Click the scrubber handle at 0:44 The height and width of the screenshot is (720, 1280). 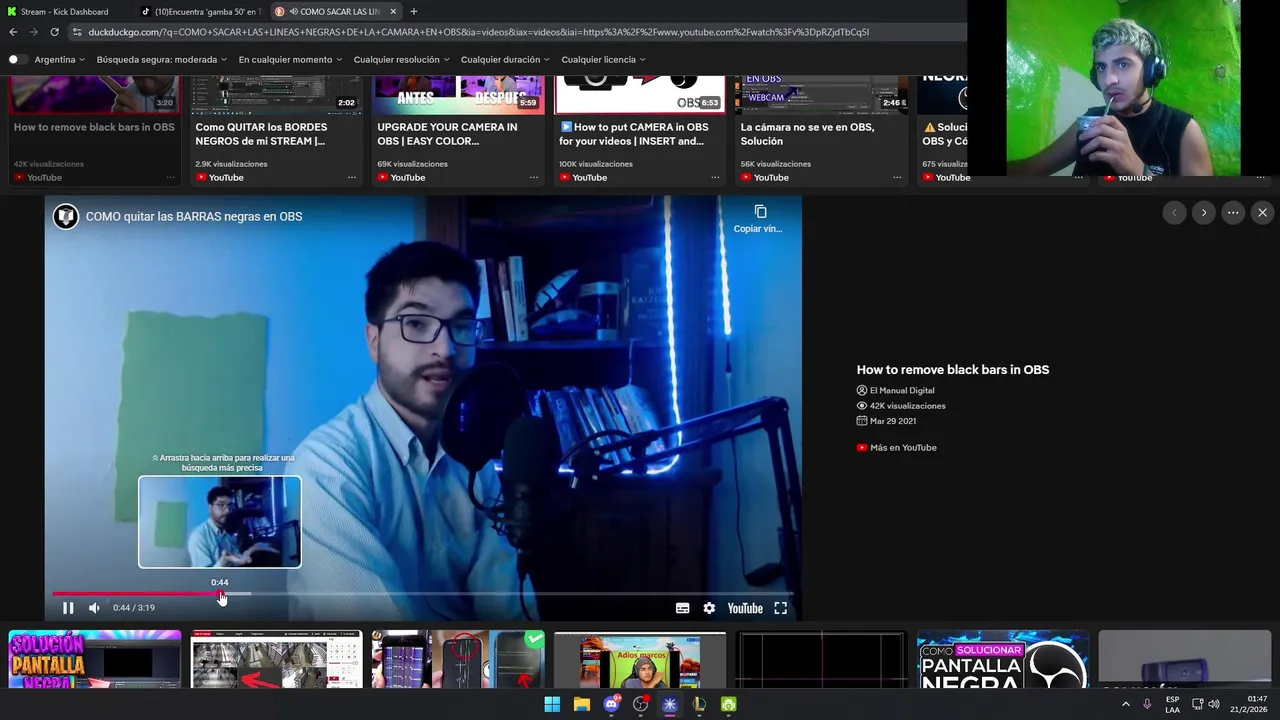pyautogui.click(x=220, y=594)
